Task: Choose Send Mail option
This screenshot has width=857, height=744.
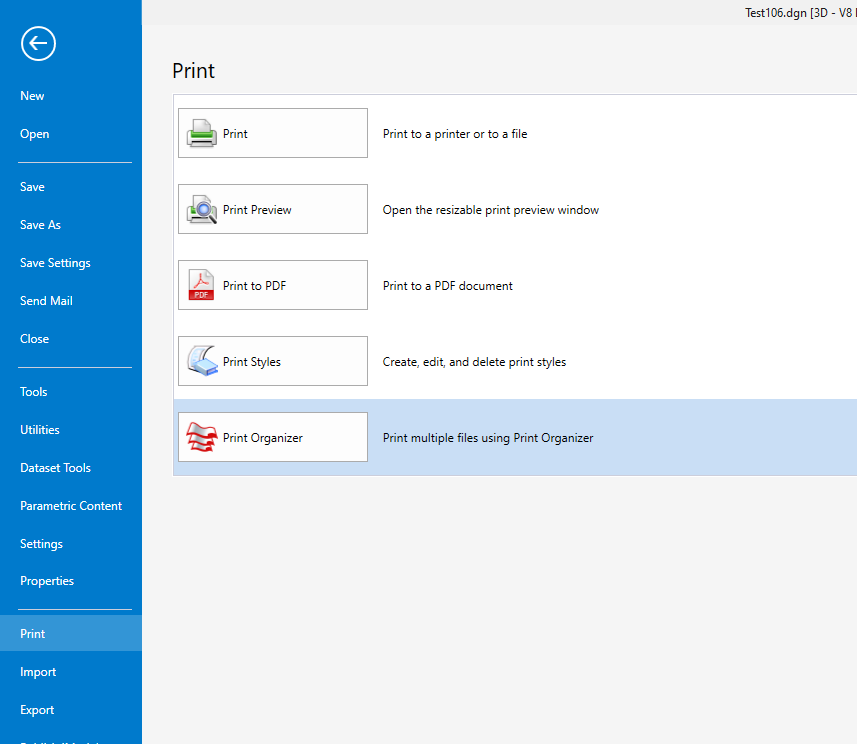Action: 46,301
